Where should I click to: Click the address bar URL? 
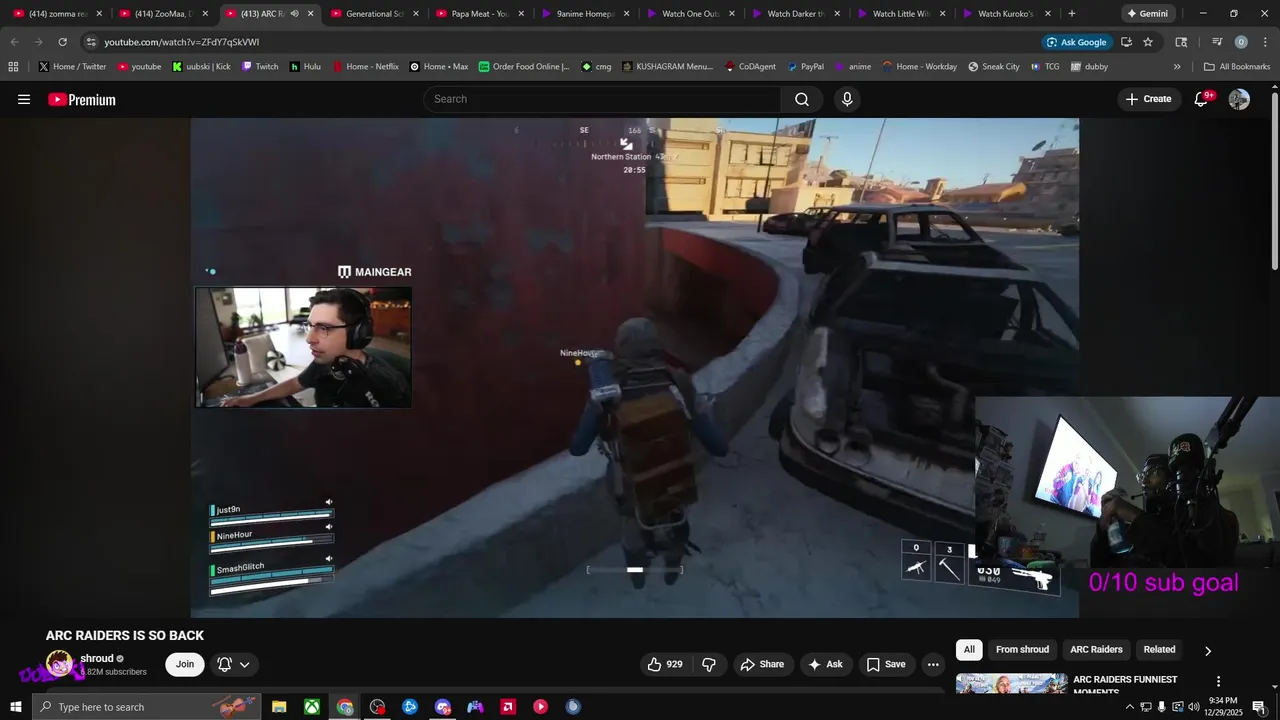coord(181,42)
